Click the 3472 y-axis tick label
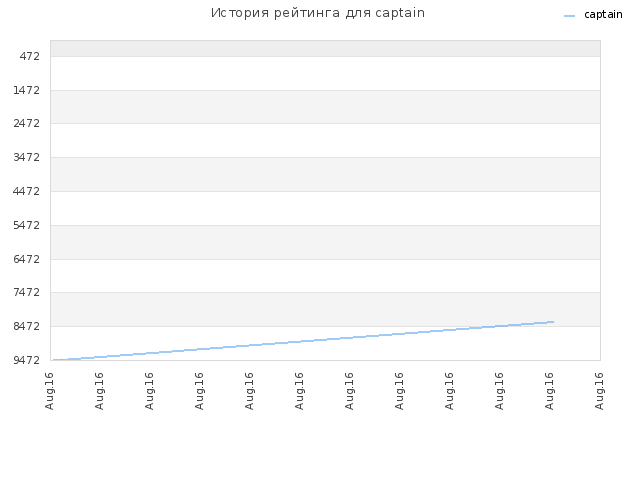640x480 pixels. (x=27, y=157)
